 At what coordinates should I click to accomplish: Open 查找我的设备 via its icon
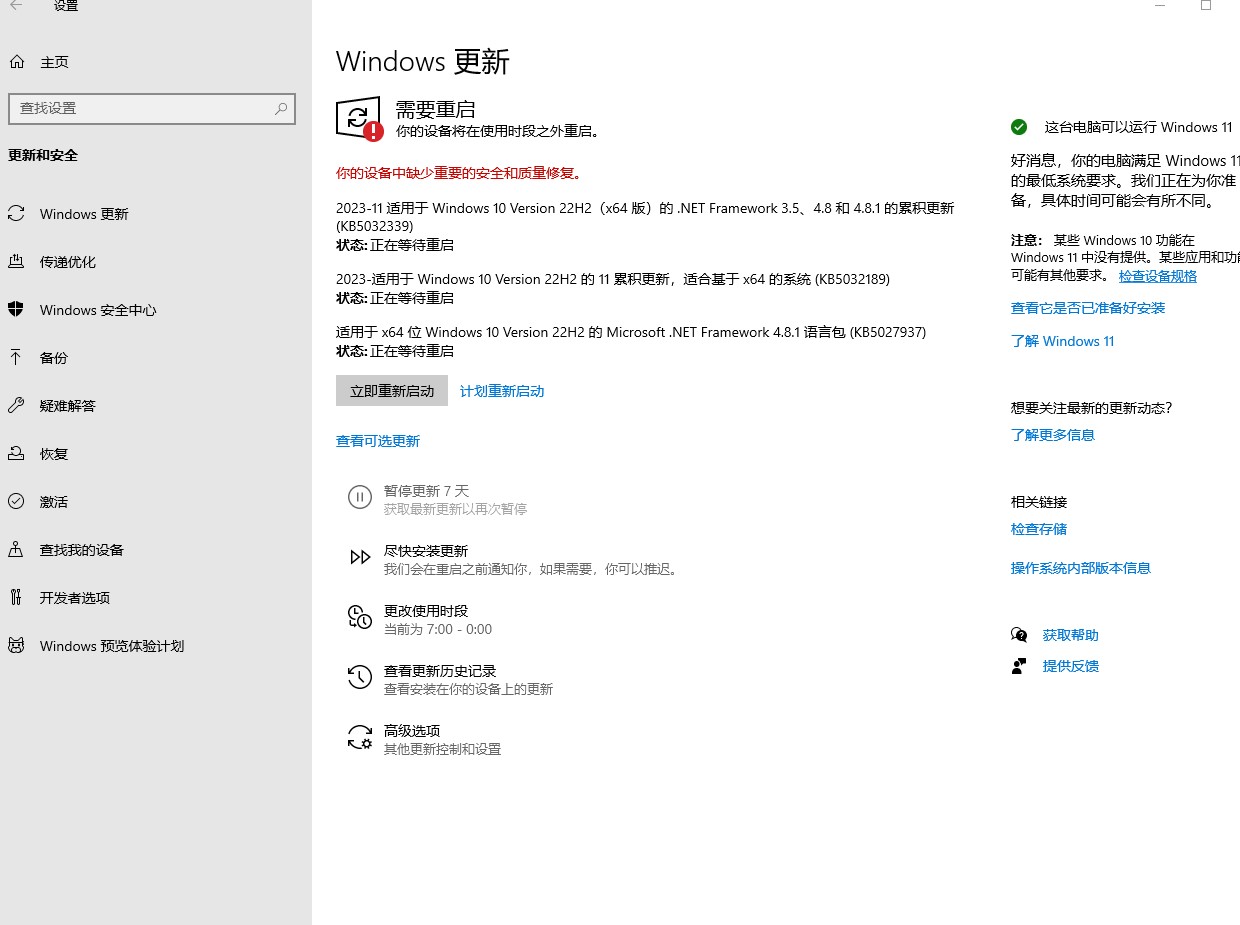point(17,549)
